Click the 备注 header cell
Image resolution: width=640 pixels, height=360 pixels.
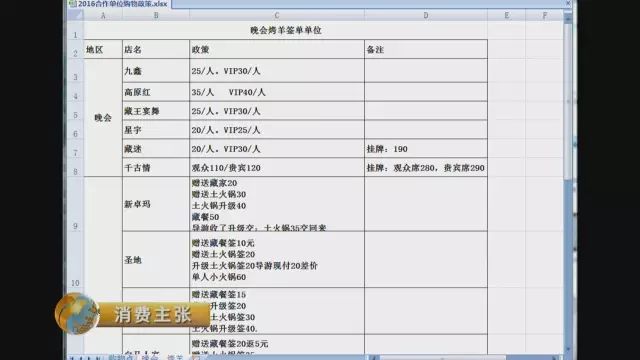click(x=426, y=49)
